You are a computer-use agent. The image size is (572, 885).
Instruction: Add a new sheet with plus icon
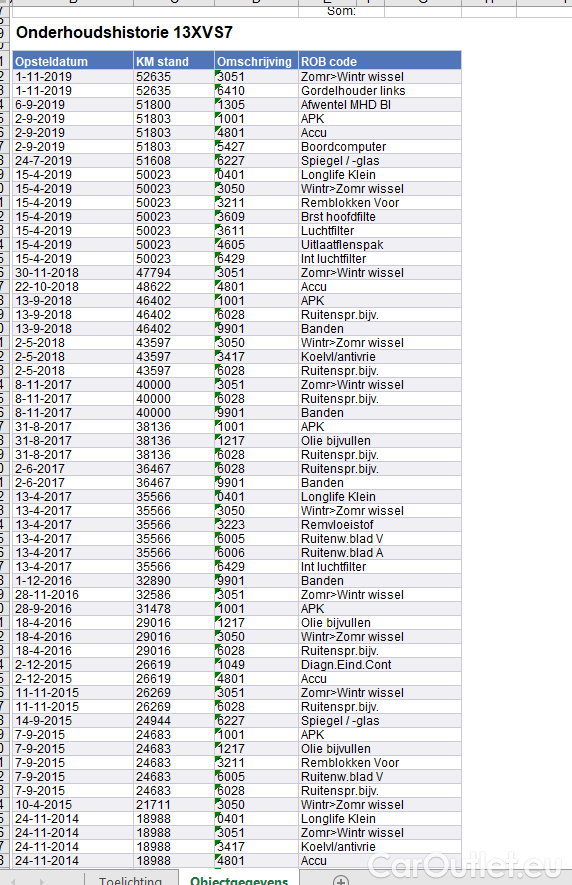point(340,880)
